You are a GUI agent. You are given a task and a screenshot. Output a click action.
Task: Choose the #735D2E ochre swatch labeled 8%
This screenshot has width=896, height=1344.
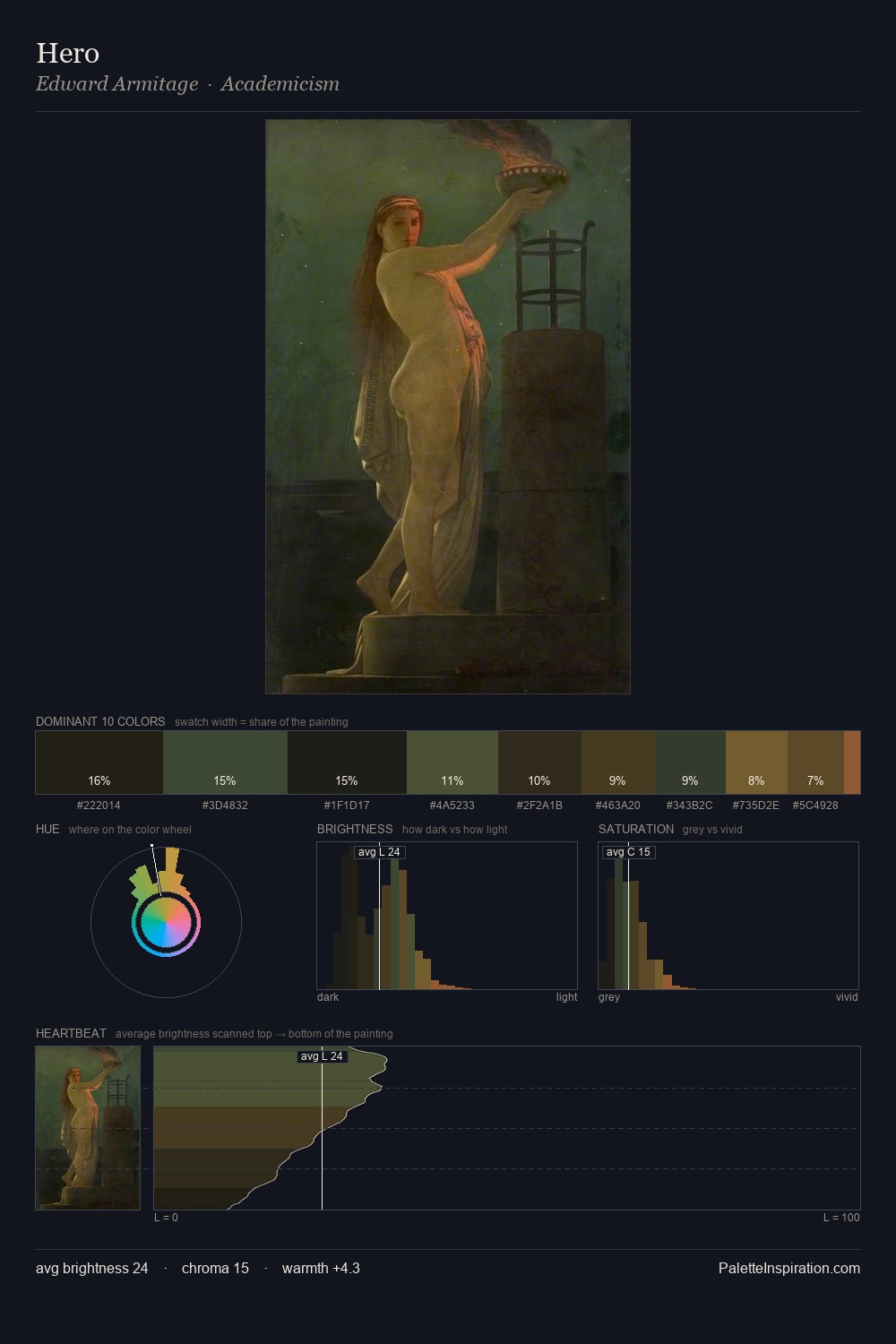tap(756, 762)
